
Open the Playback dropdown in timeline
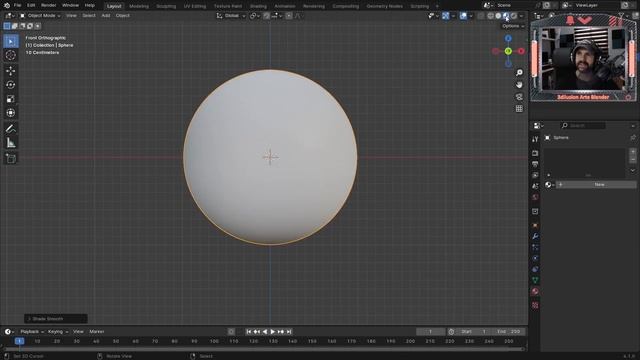coord(32,332)
